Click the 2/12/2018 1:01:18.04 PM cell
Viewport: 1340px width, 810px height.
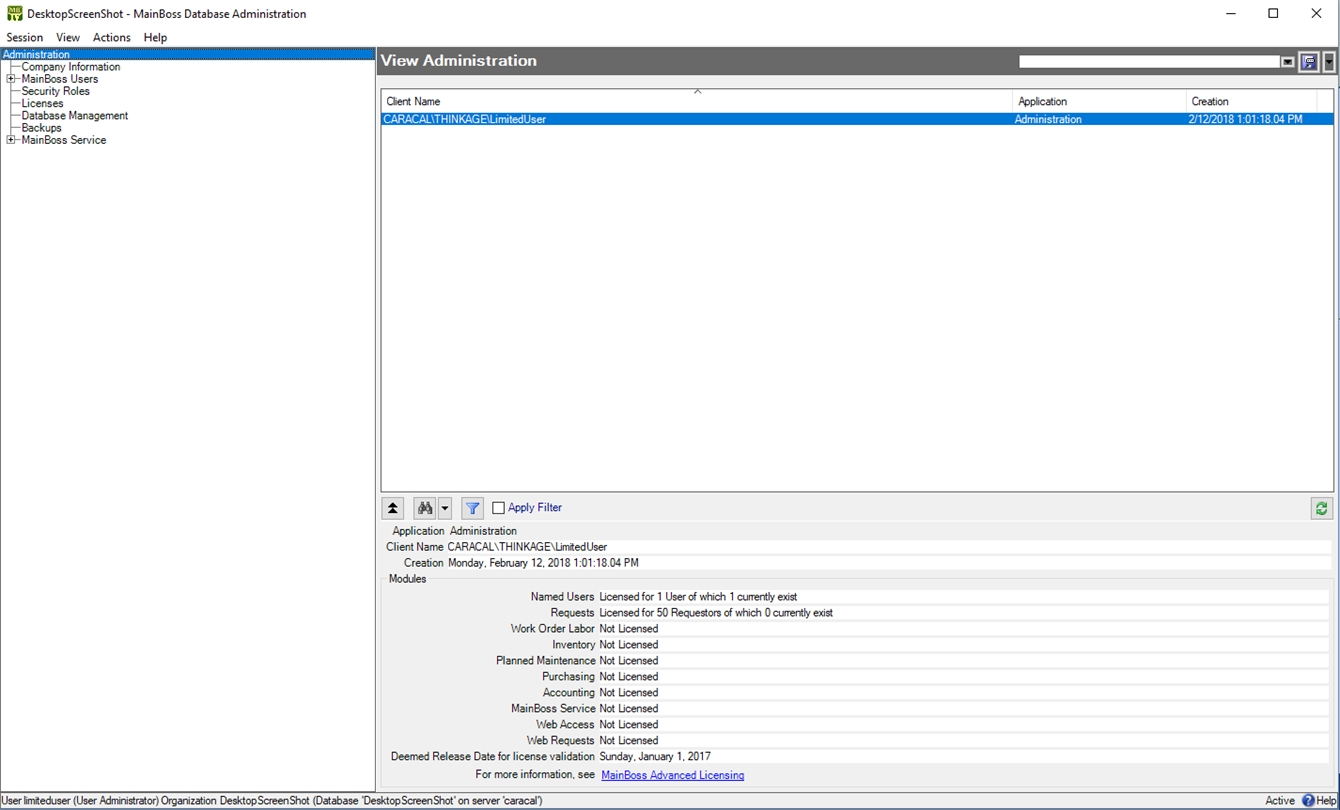click(x=1246, y=119)
